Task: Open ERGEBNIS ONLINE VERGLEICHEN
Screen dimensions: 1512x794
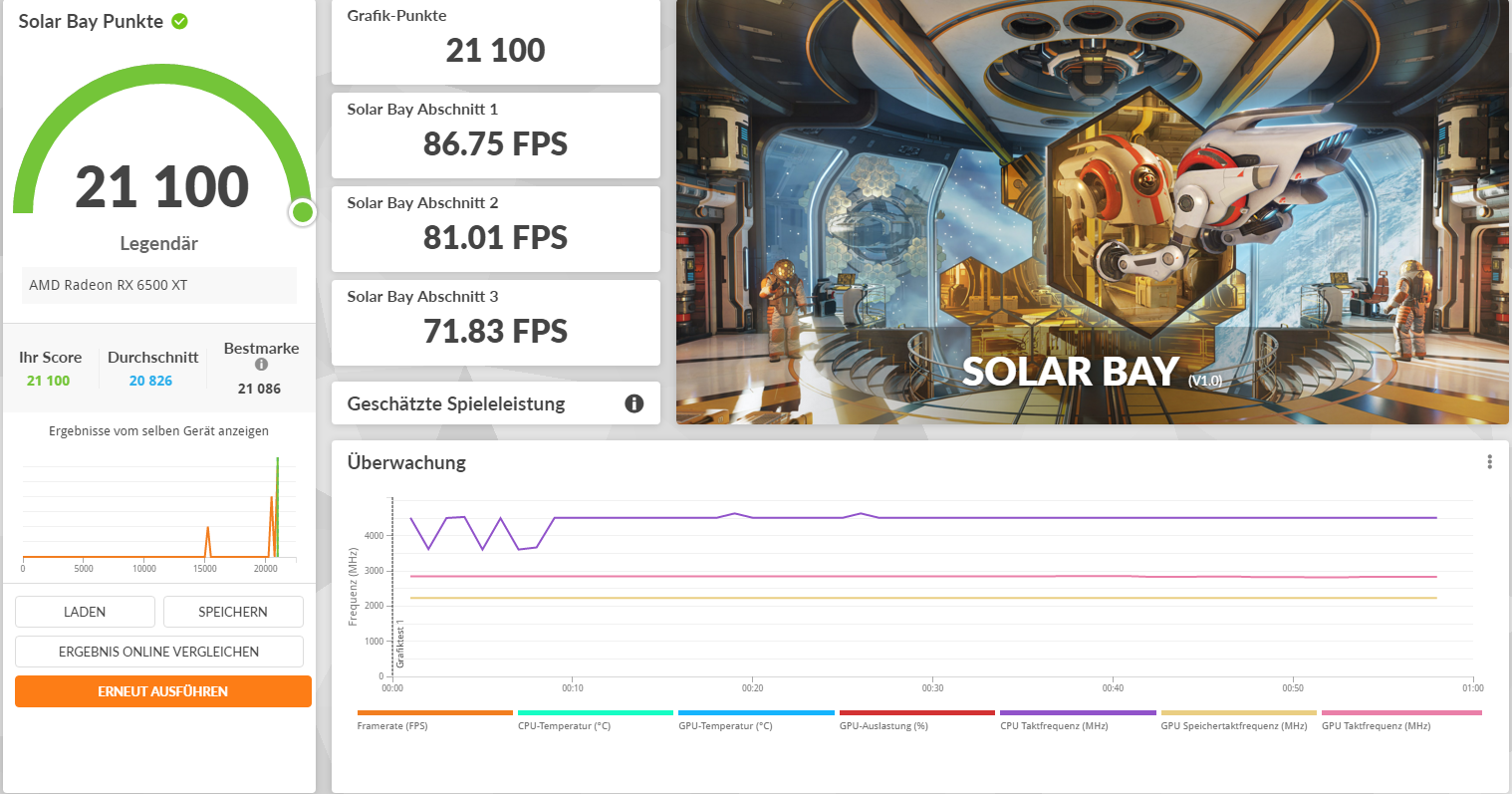Action: pyautogui.click(x=158, y=651)
